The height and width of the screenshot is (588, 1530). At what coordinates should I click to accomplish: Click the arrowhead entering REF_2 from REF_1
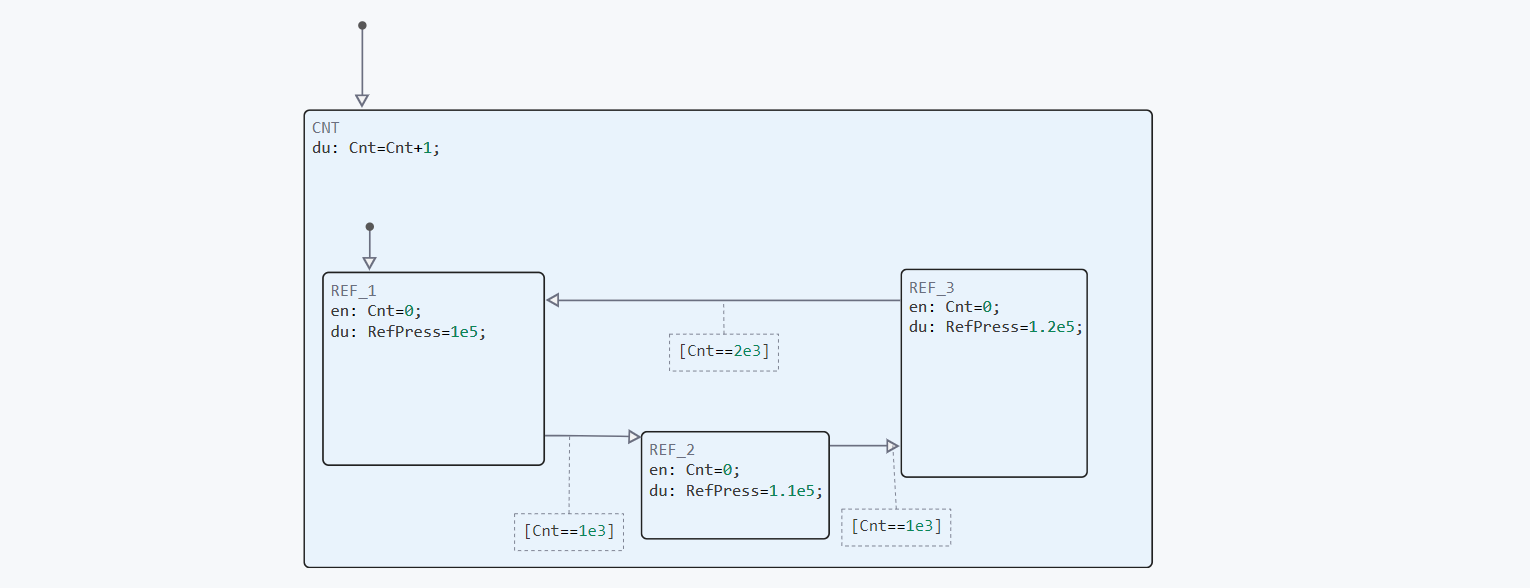pos(634,436)
